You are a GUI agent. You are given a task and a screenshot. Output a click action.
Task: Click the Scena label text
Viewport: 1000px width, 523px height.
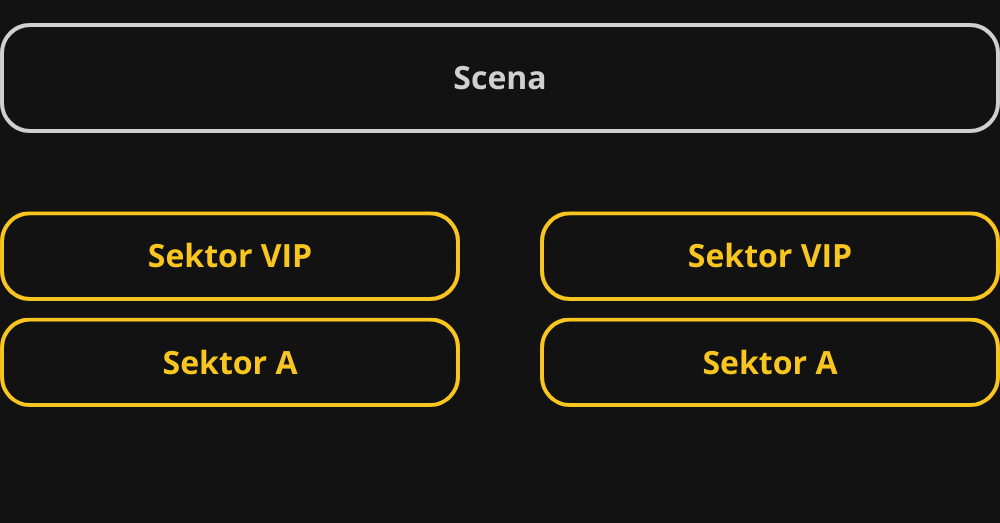(x=499, y=78)
